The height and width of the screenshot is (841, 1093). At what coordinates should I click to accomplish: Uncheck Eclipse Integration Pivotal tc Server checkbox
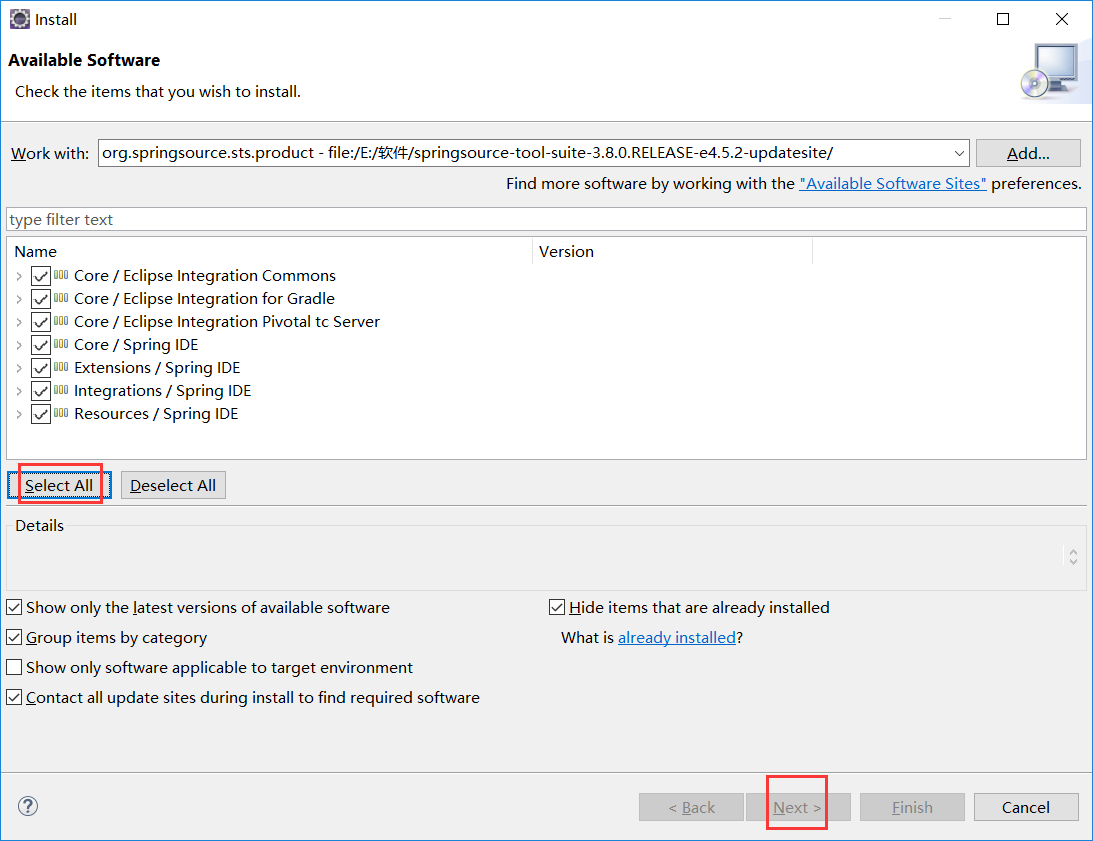pyautogui.click(x=41, y=322)
